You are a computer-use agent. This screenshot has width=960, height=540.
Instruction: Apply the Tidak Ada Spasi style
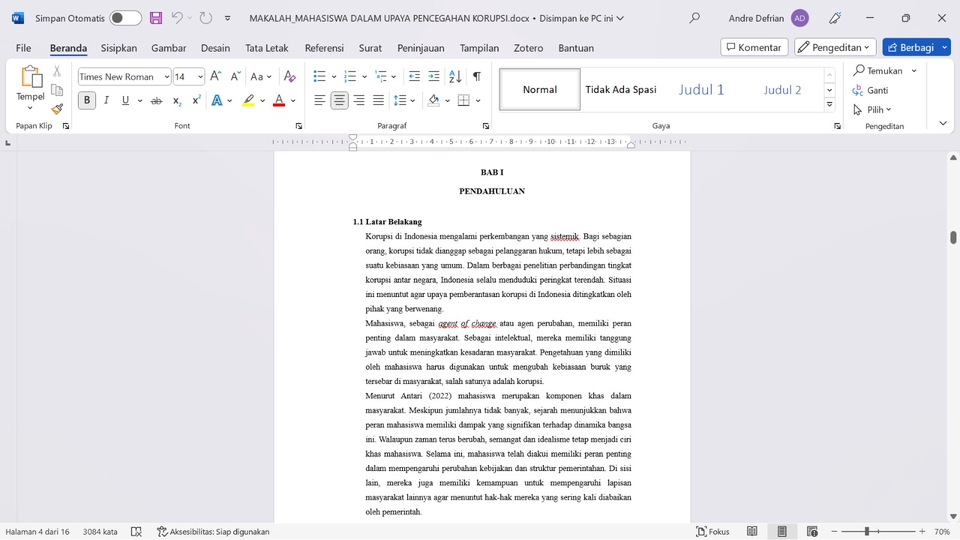point(621,89)
